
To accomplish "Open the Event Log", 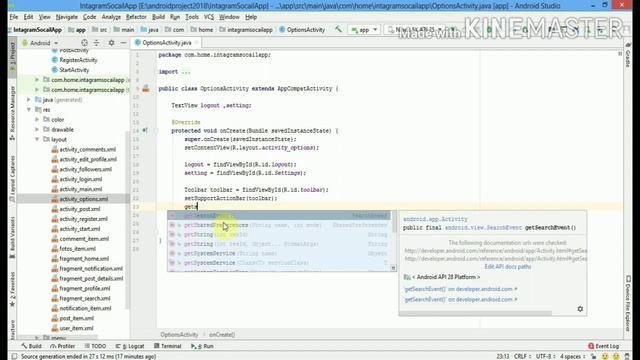I will tap(604, 346).
